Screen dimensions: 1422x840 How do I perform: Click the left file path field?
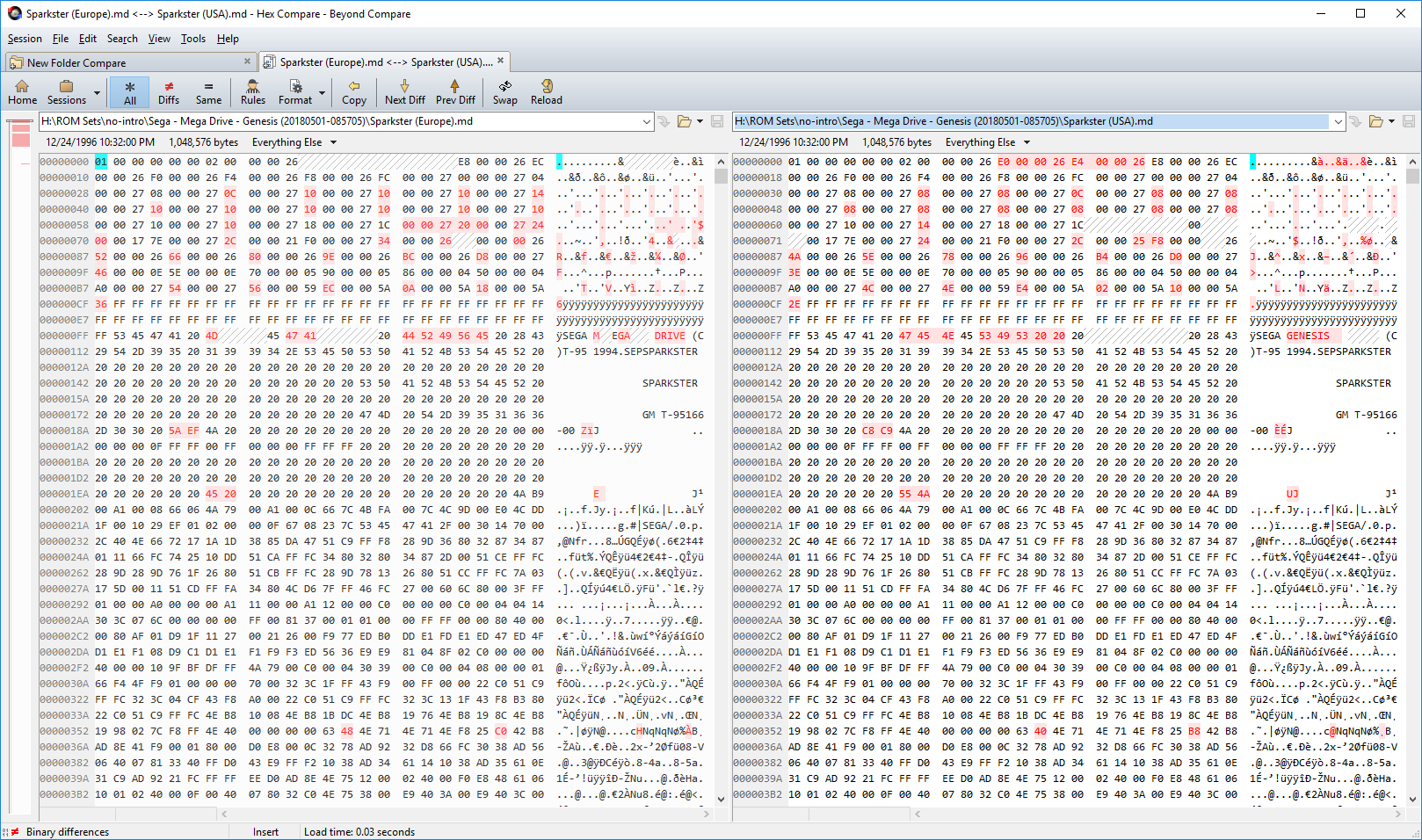click(x=339, y=121)
